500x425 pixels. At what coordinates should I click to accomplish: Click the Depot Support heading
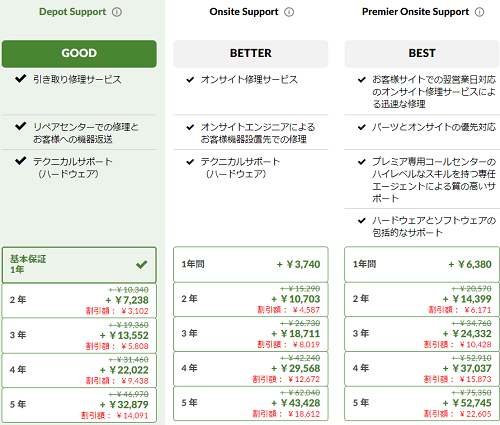tap(72, 12)
